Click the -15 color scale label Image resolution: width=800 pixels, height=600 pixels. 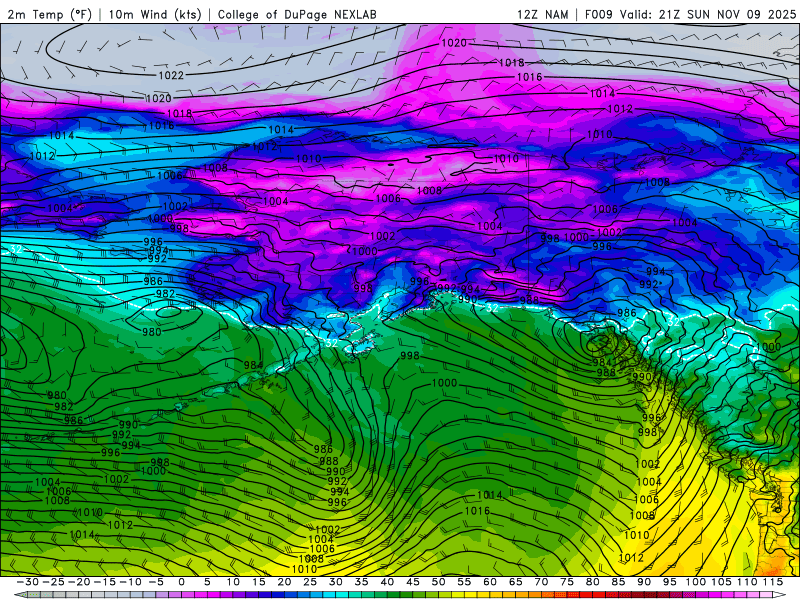click(105, 582)
